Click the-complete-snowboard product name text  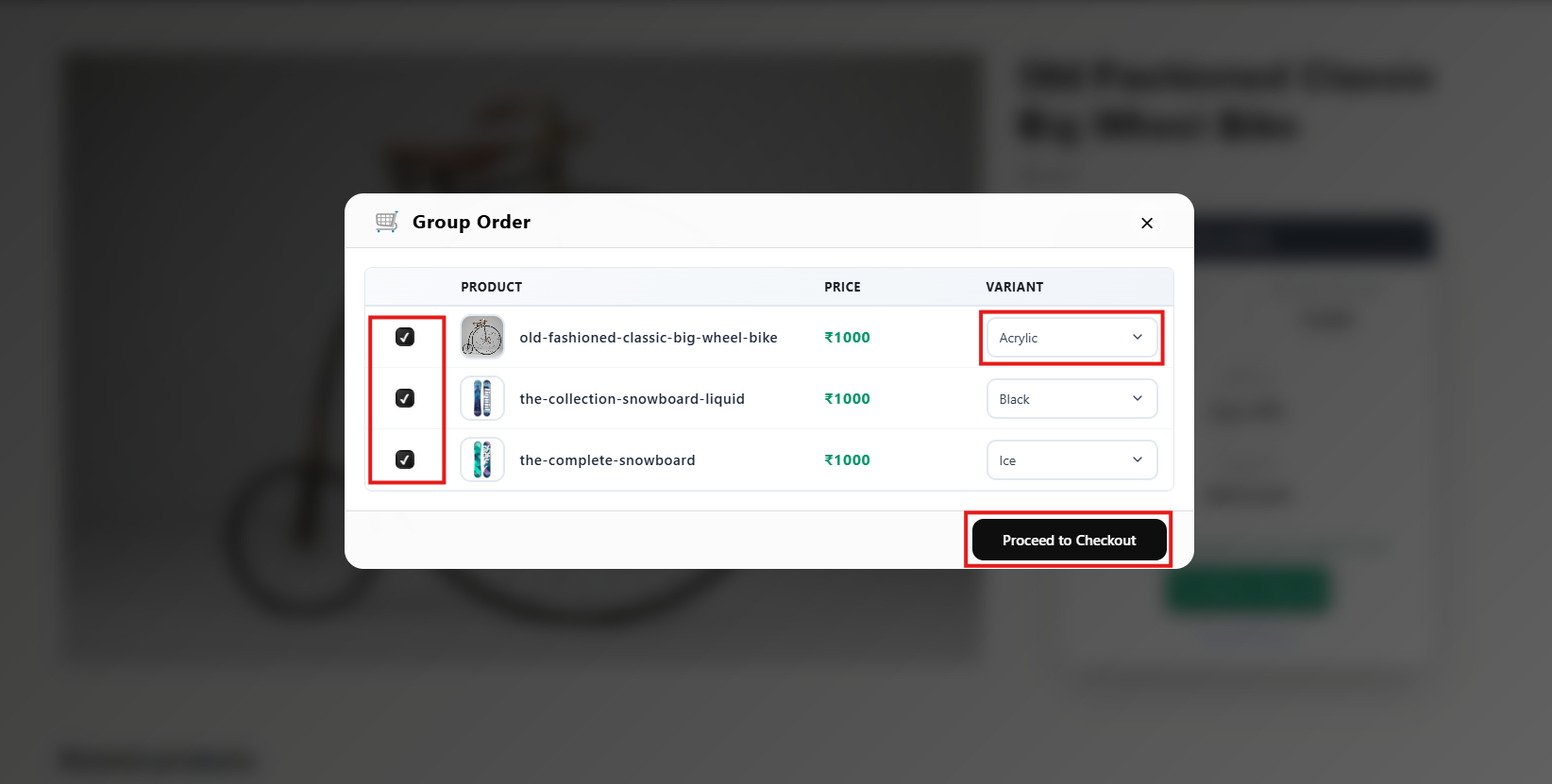(607, 460)
